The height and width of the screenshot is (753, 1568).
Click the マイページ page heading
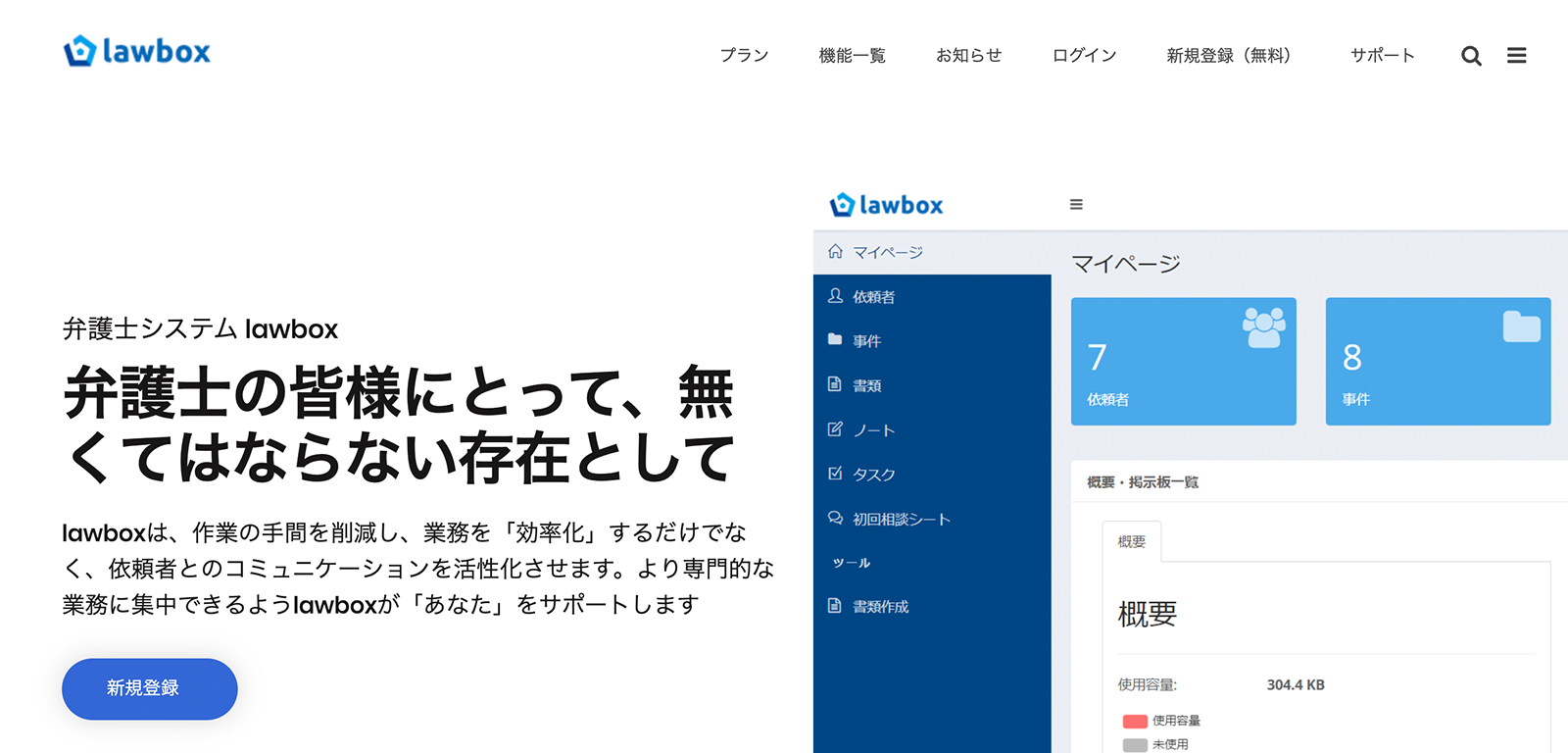click(1126, 264)
